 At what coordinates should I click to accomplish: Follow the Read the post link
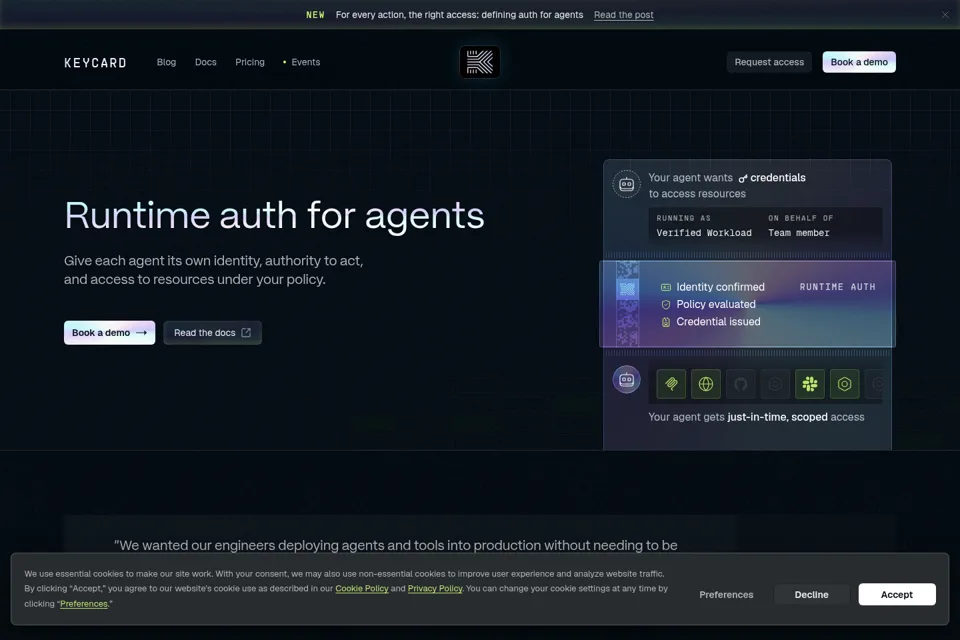coord(623,15)
